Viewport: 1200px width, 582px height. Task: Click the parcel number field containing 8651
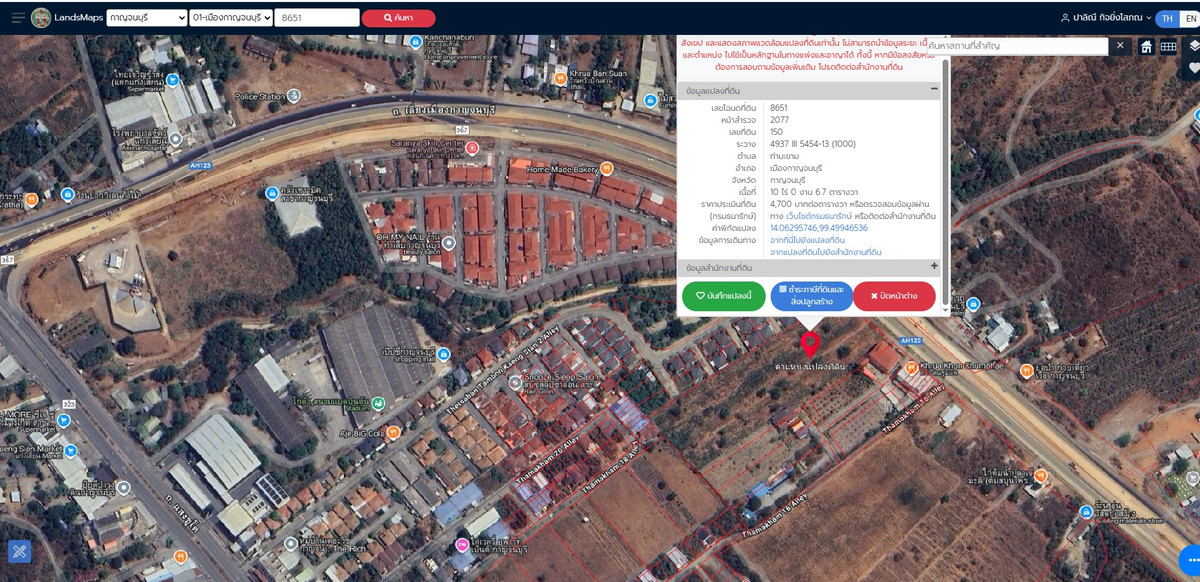pyautogui.click(x=317, y=18)
